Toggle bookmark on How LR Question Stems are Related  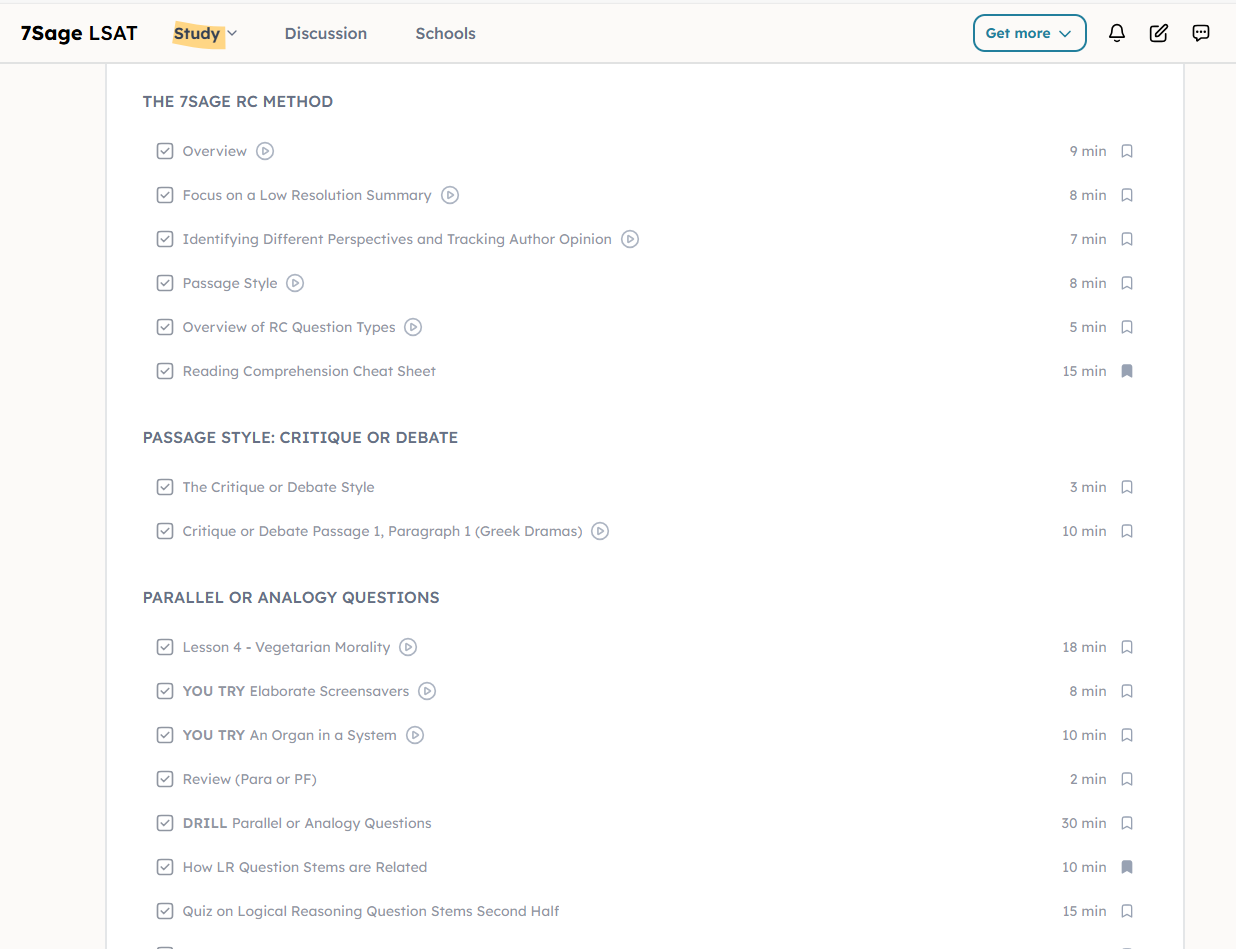[x=1127, y=867]
